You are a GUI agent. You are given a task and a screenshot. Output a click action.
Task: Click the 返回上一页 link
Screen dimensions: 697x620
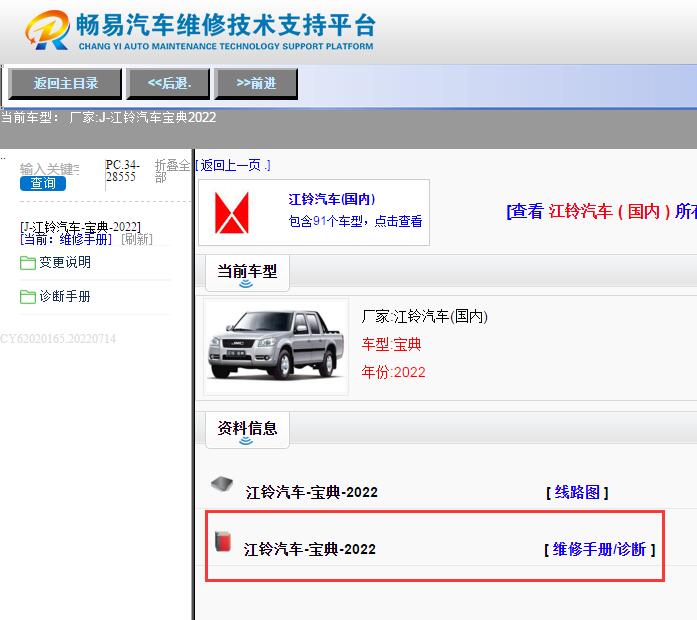pyautogui.click(x=232, y=165)
